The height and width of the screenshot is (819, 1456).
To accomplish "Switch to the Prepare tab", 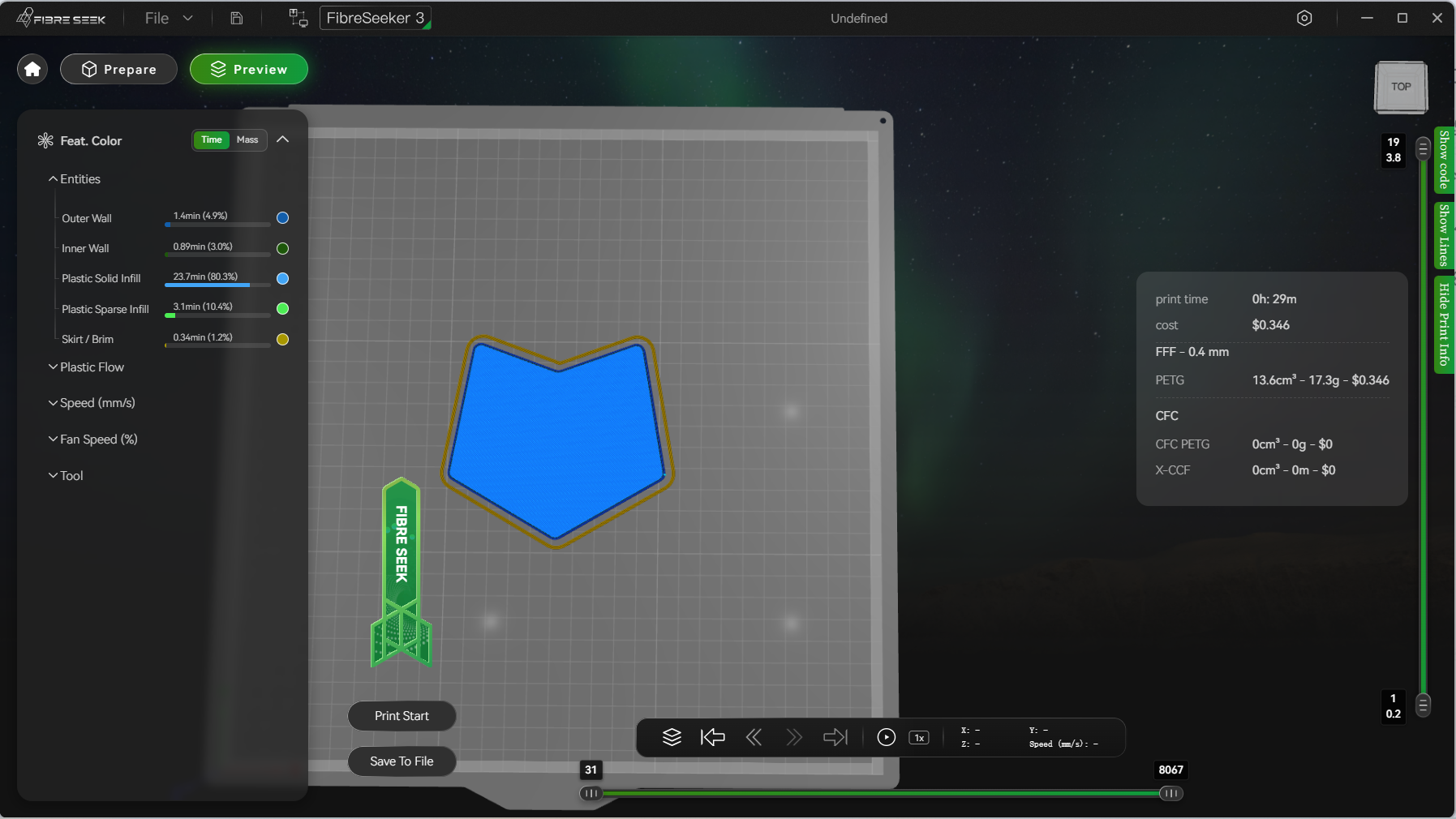I will pyautogui.click(x=118, y=69).
